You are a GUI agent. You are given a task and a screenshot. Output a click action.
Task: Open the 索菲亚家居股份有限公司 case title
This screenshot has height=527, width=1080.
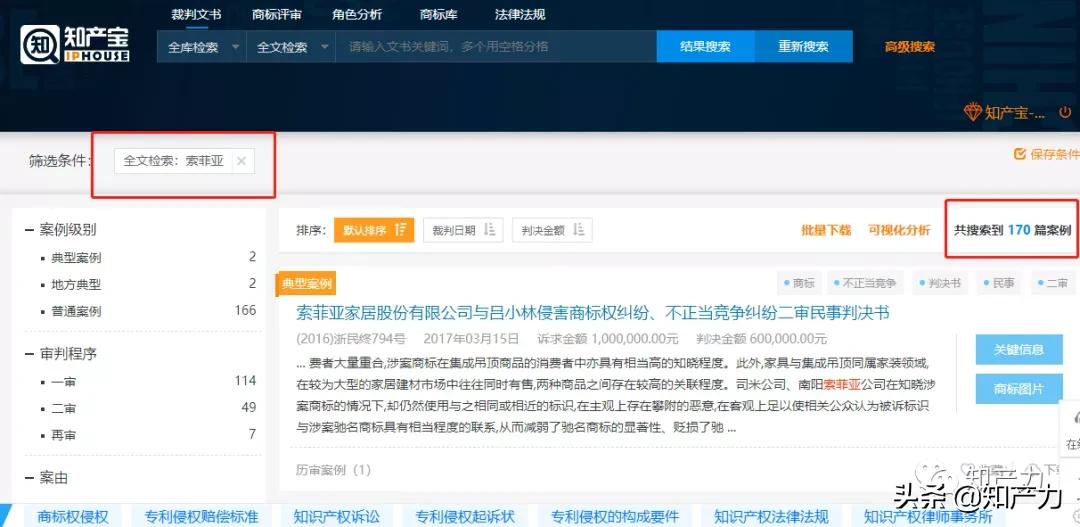click(x=593, y=313)
